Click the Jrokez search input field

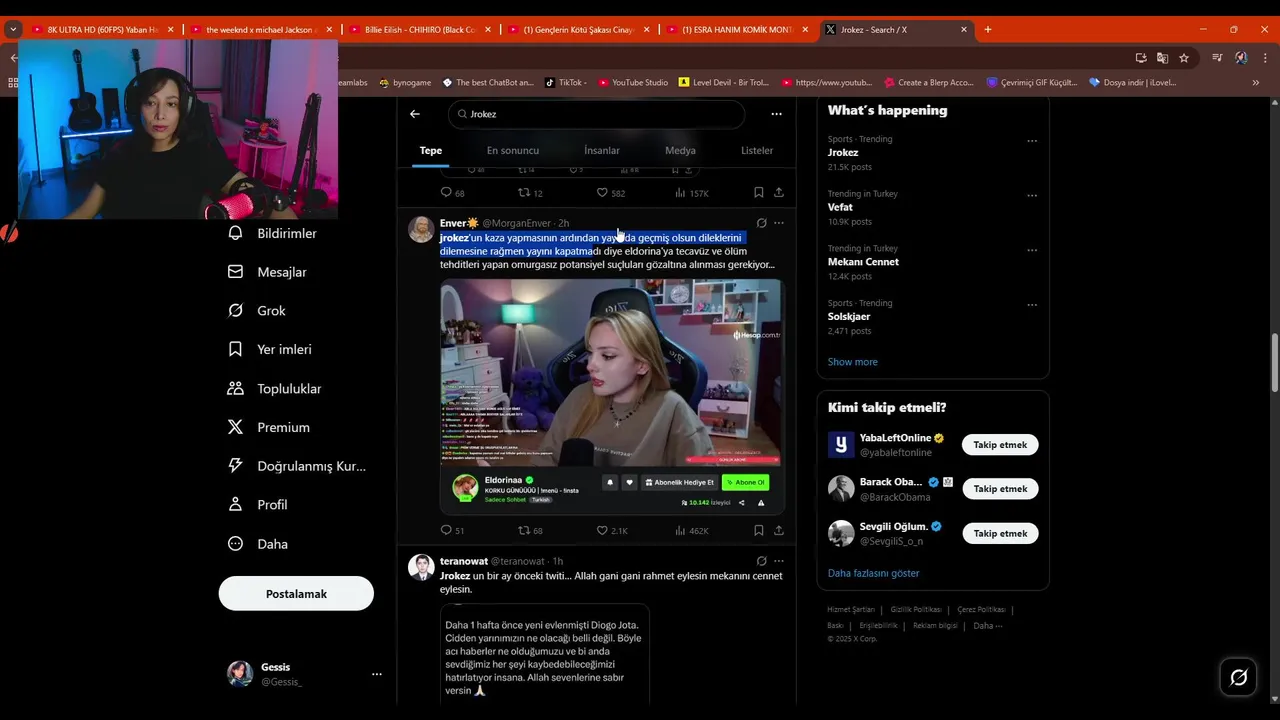596,114
